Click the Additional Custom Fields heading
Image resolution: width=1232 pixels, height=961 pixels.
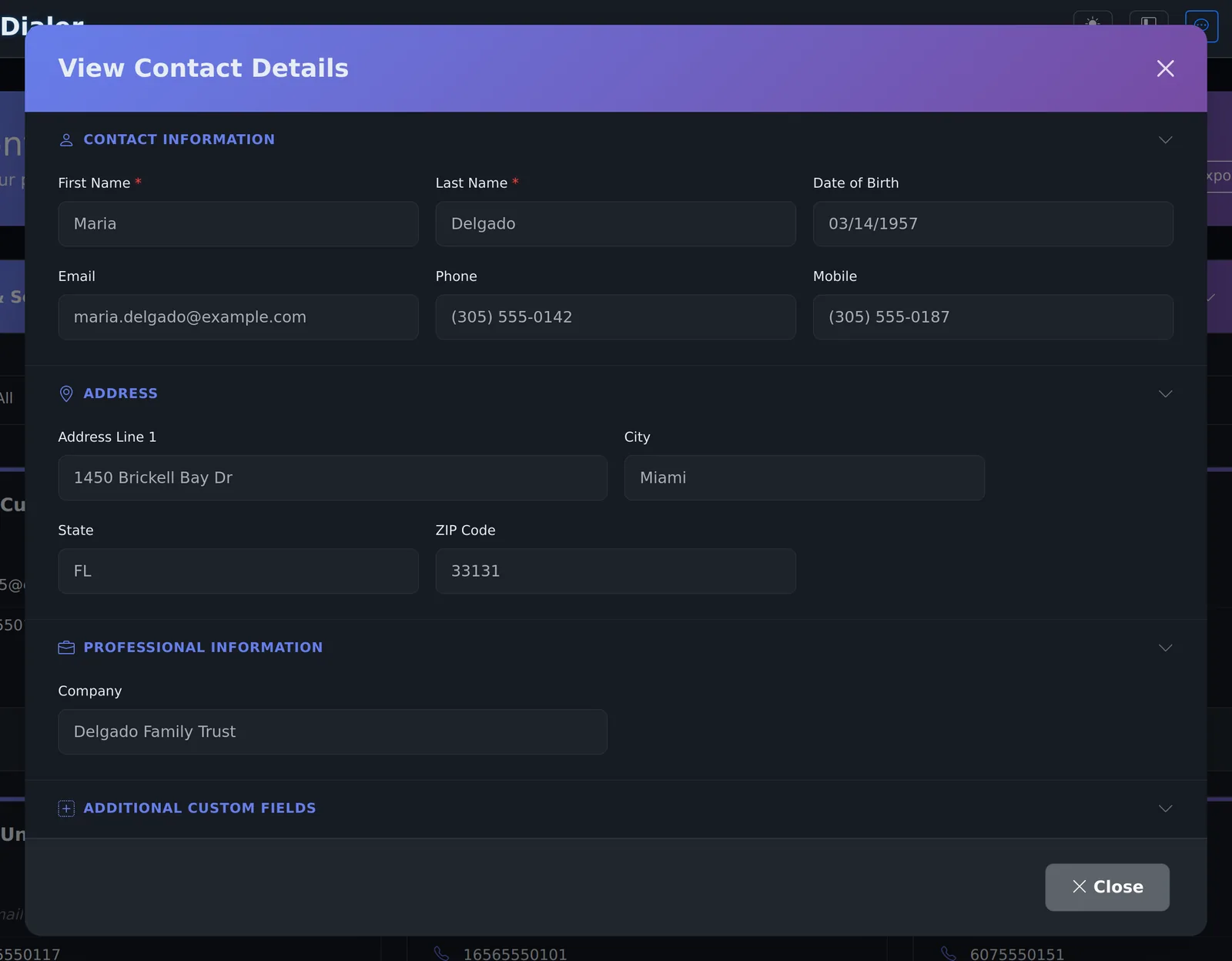199,808
